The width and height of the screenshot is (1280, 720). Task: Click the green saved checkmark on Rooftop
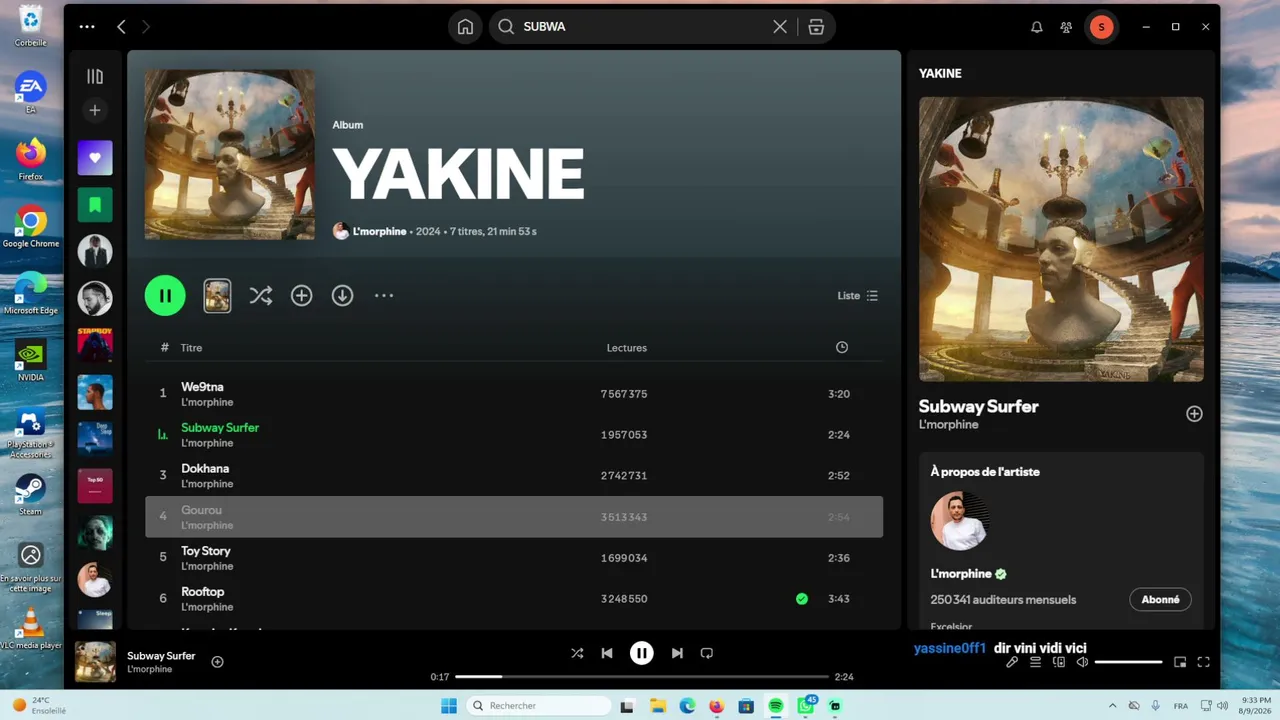[802, 599]
